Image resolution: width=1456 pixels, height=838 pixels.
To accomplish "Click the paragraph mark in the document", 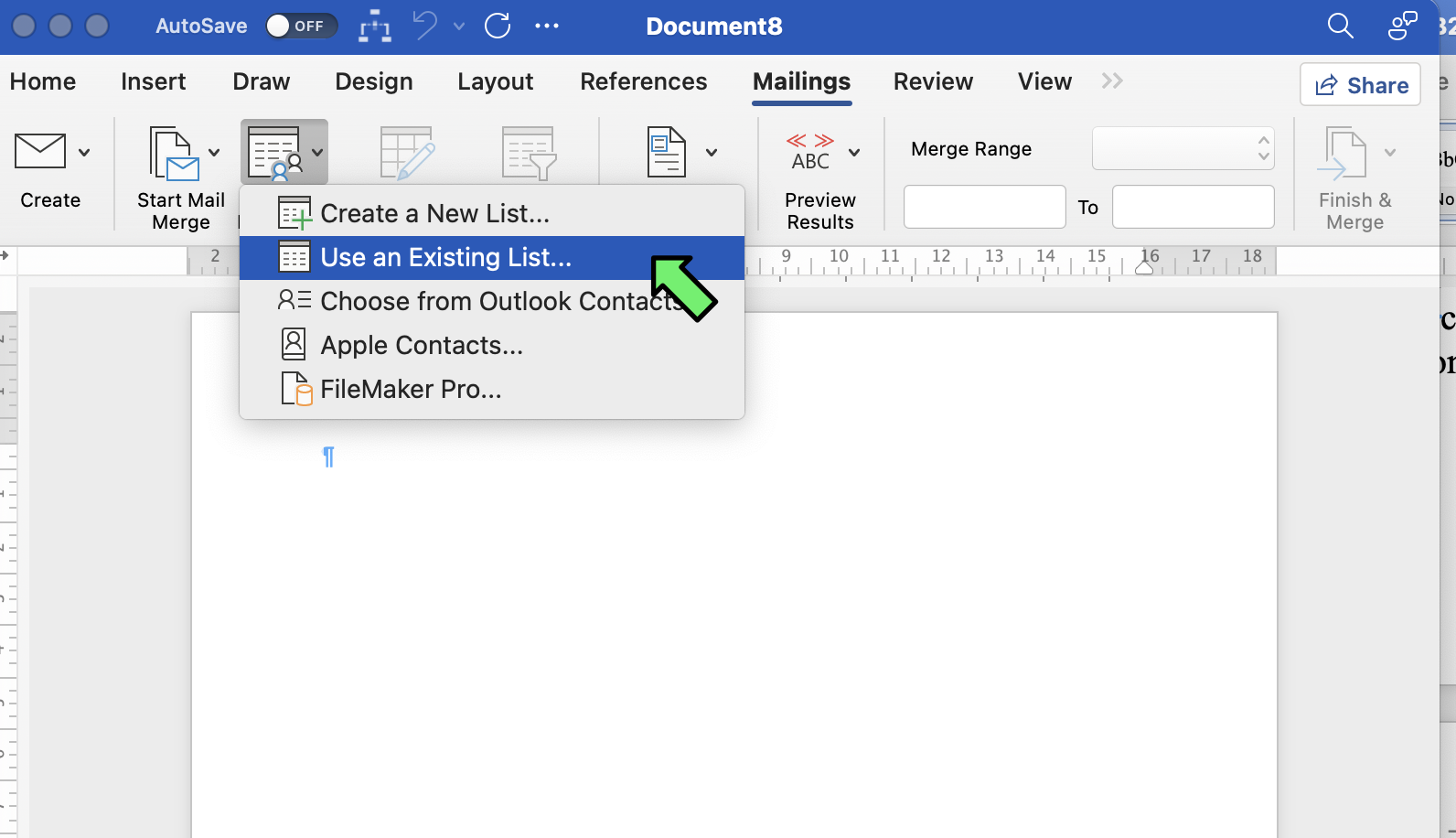I will coord(328,457).
